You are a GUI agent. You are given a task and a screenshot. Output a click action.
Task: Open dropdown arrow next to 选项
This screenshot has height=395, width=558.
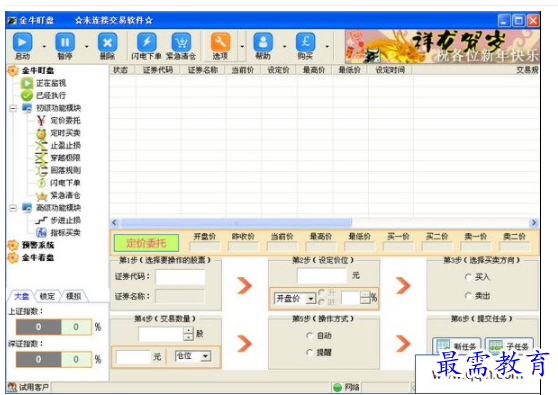click(242, 46)
